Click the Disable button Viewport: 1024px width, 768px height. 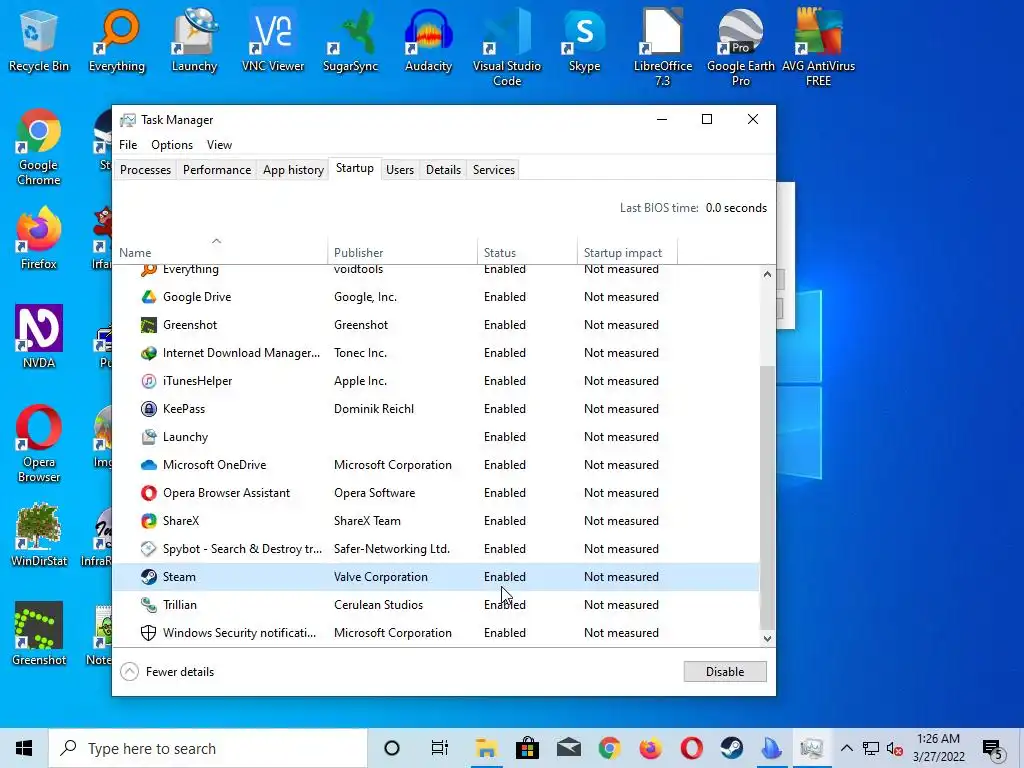point(725,672)
